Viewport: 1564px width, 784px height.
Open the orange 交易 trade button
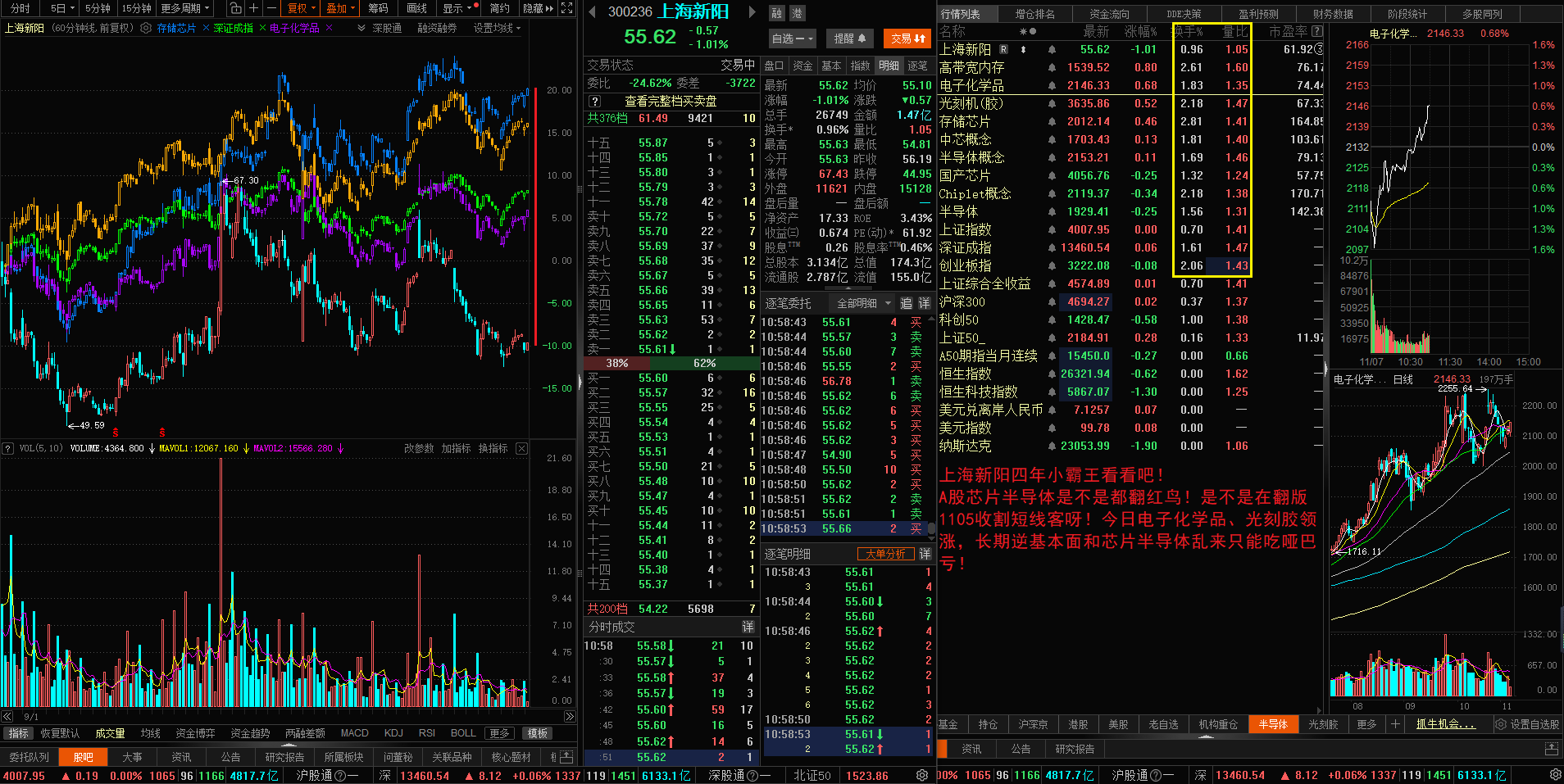[907, 39]
